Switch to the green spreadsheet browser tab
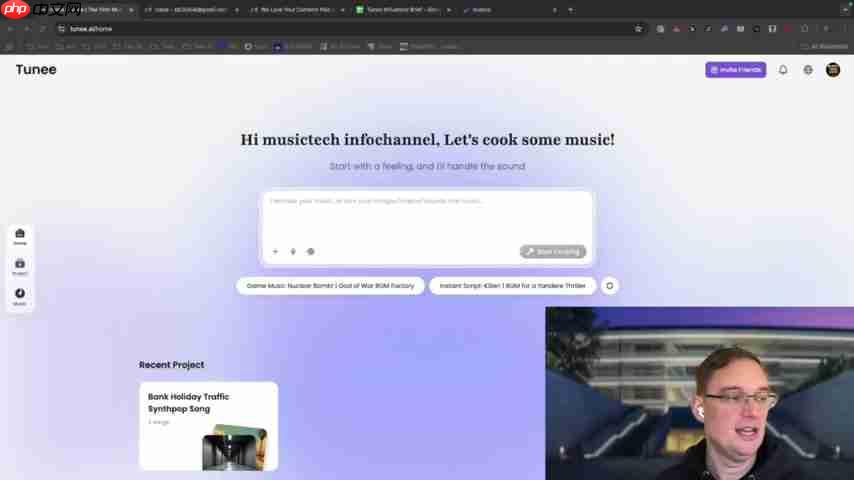The image size is (854, 480). [402, 10]
